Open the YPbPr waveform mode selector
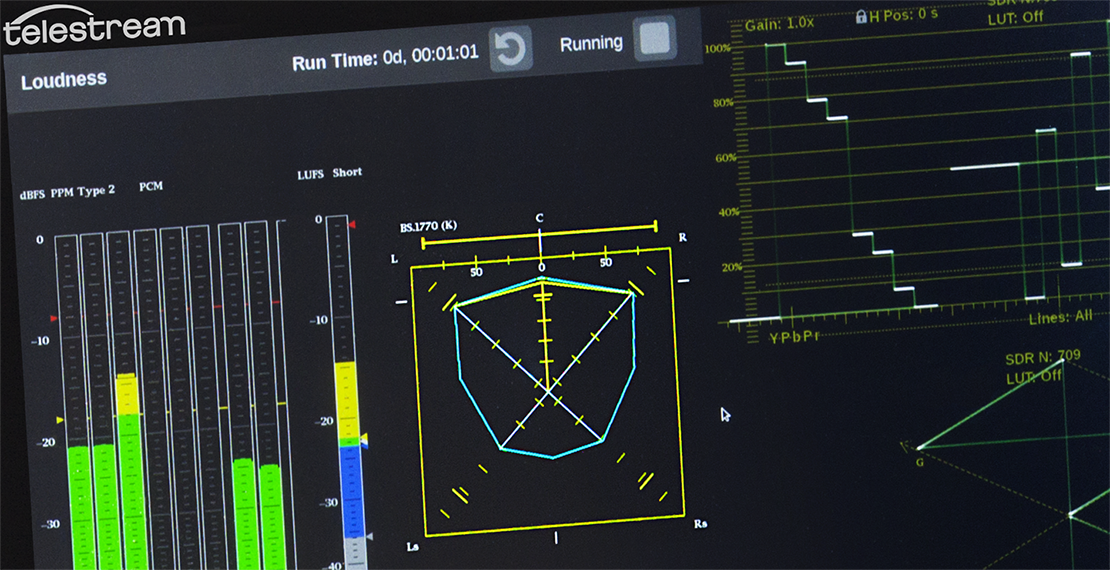The image size is (1110, 570). (794, 336)
